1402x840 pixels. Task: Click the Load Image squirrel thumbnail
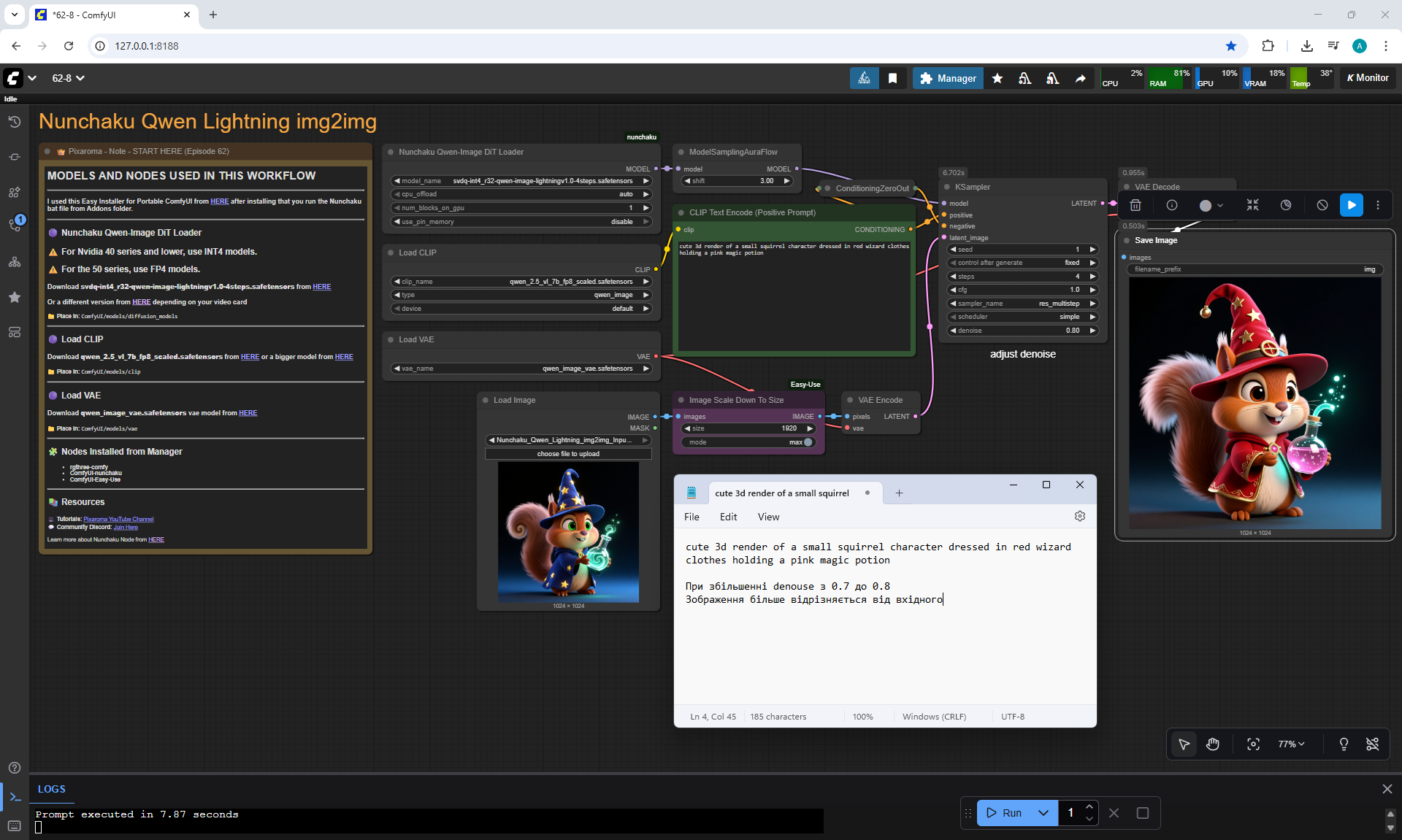[568, 532]
